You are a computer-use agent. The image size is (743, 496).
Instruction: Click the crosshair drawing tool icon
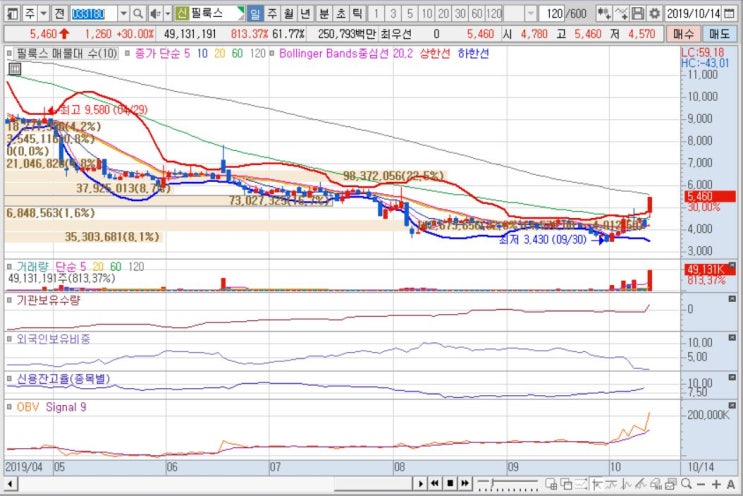point(597,484)
